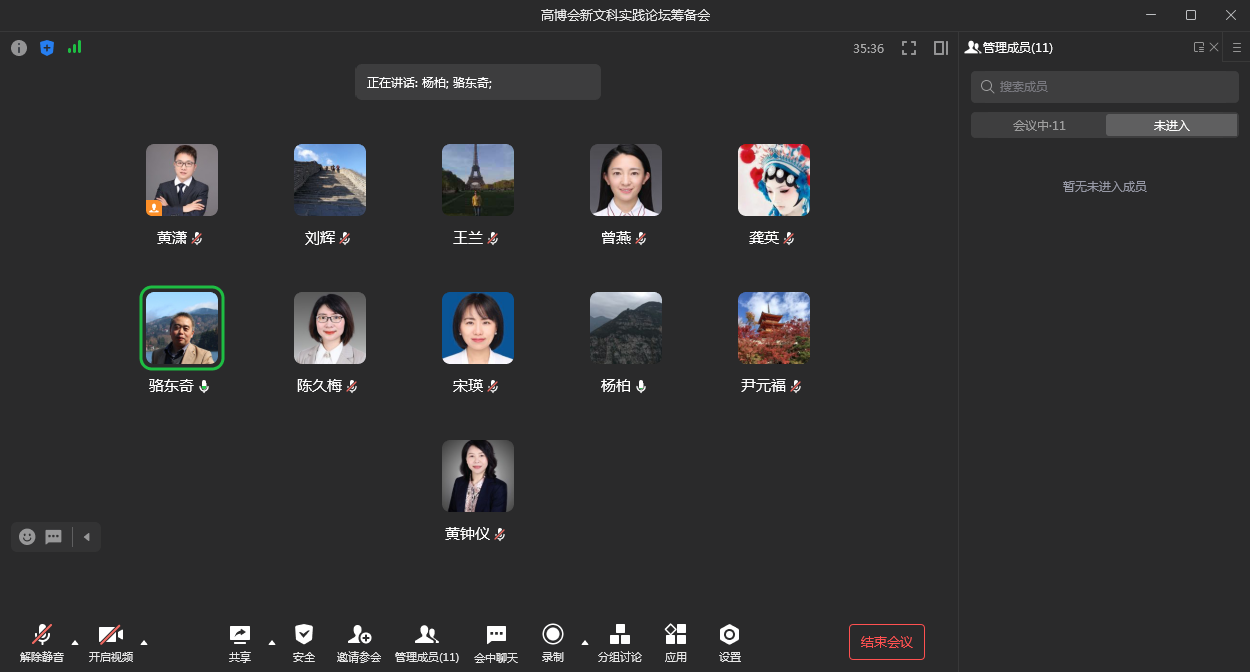The height and width of the screenshot is (672, 1250).
Task: Expand audio options arrow beside 解除静音
Action: coord(75,642)
